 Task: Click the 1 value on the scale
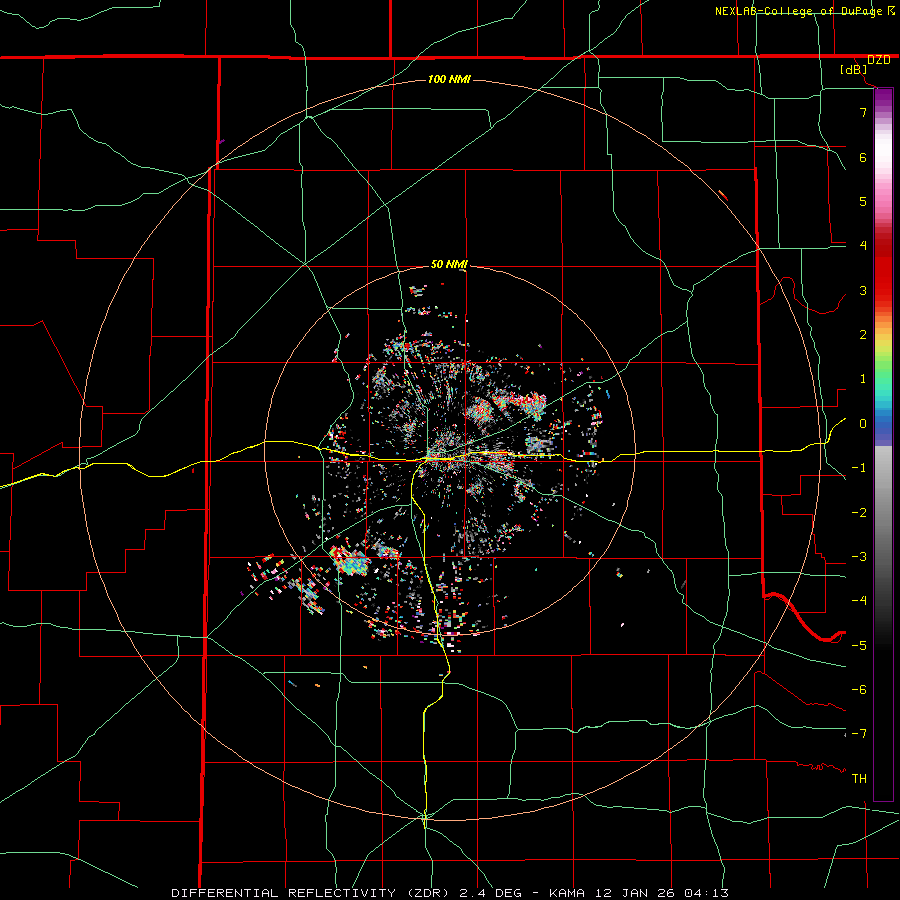tap(863, 379)
